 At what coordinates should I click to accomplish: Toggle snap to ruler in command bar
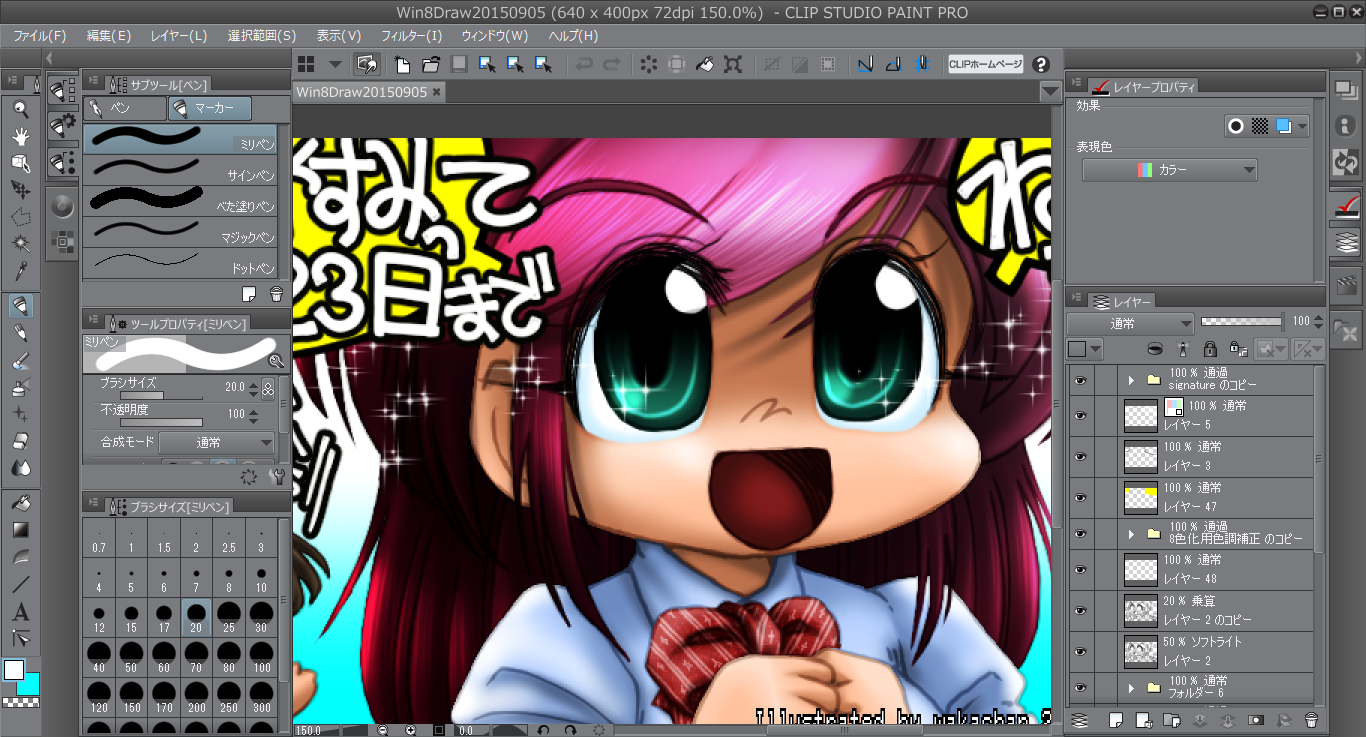tap(866, 65)
